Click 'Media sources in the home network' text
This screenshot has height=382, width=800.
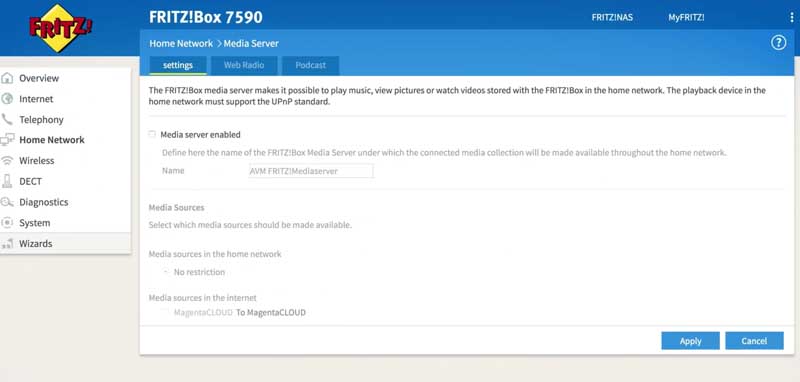pyautogui.click(x=215, y=253)
